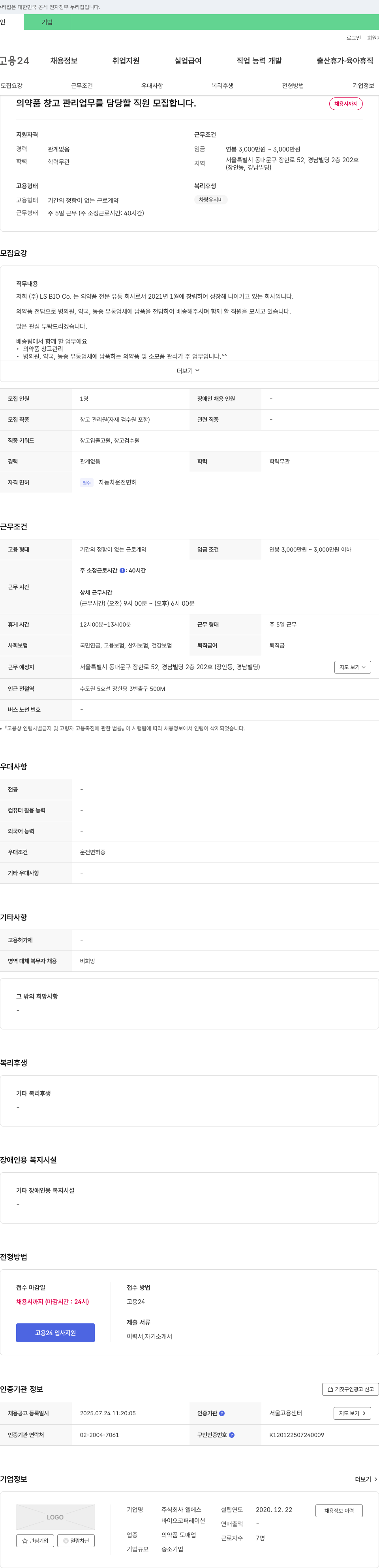This screenshot has width=379, height=1568.
Task: Click the 고용24 site logo
Action: pyautogui.click(x=15, y=61)
